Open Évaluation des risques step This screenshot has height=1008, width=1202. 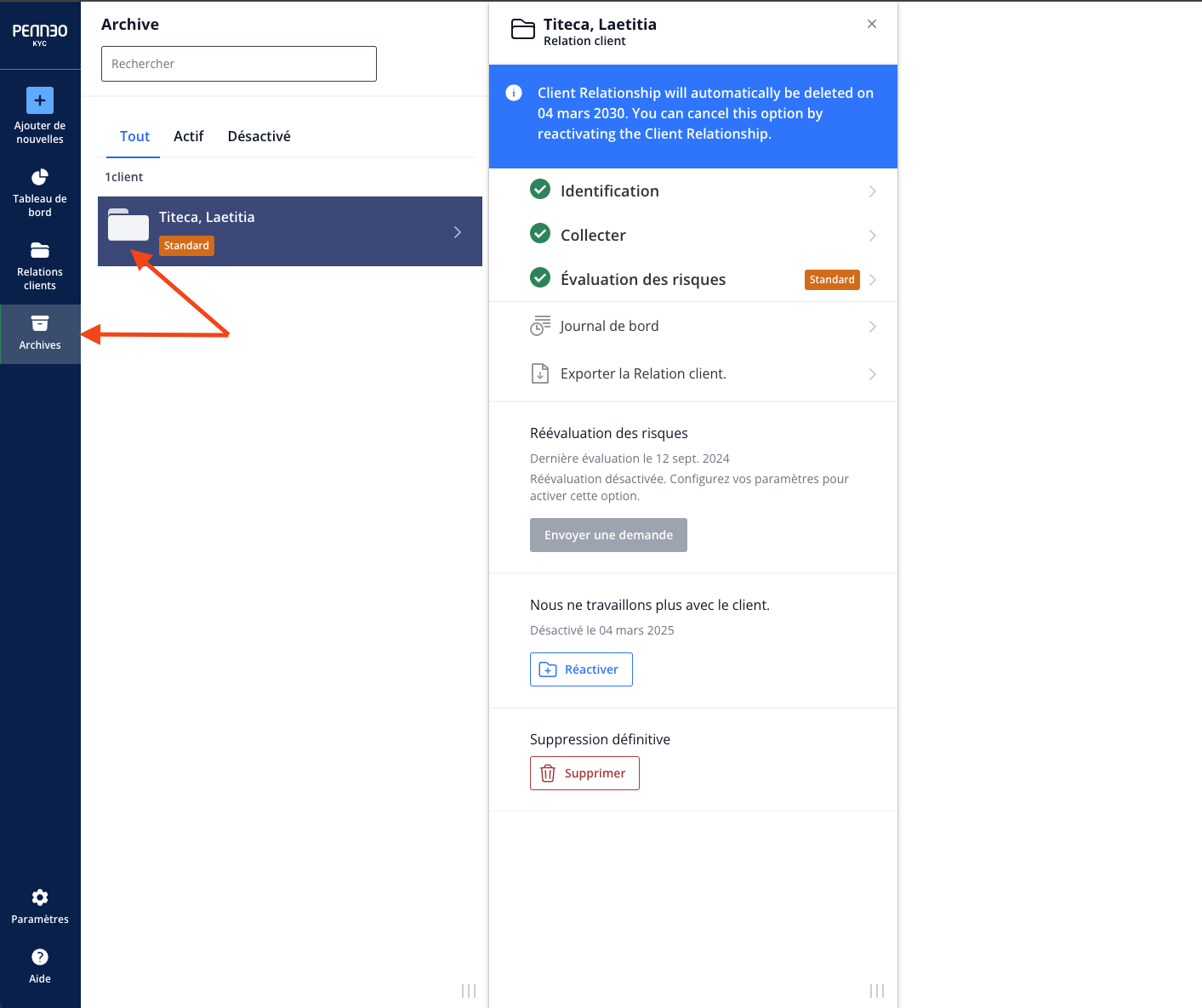point(693,280)
